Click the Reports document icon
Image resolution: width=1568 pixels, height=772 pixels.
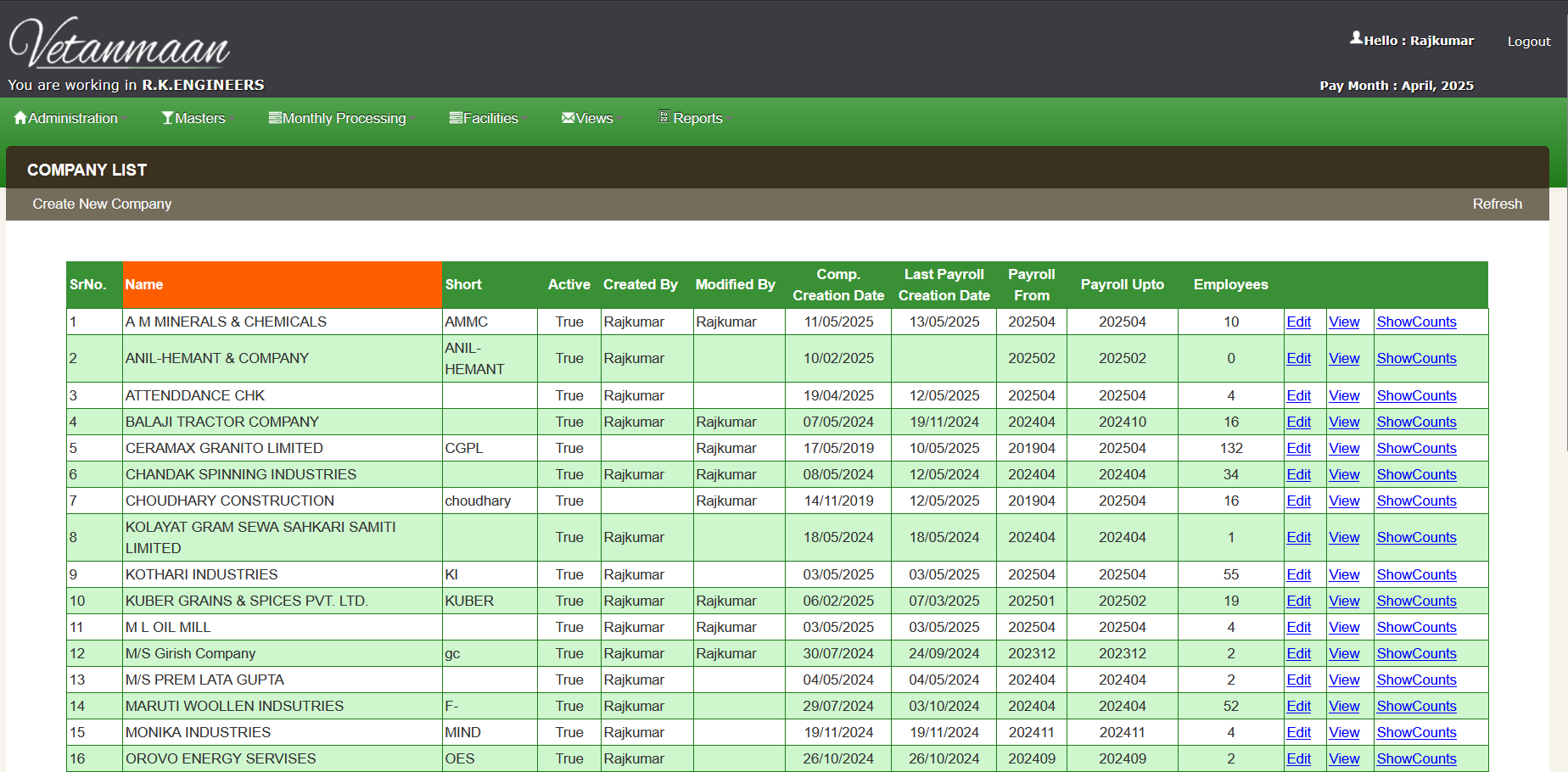click(x=664, y=117)
